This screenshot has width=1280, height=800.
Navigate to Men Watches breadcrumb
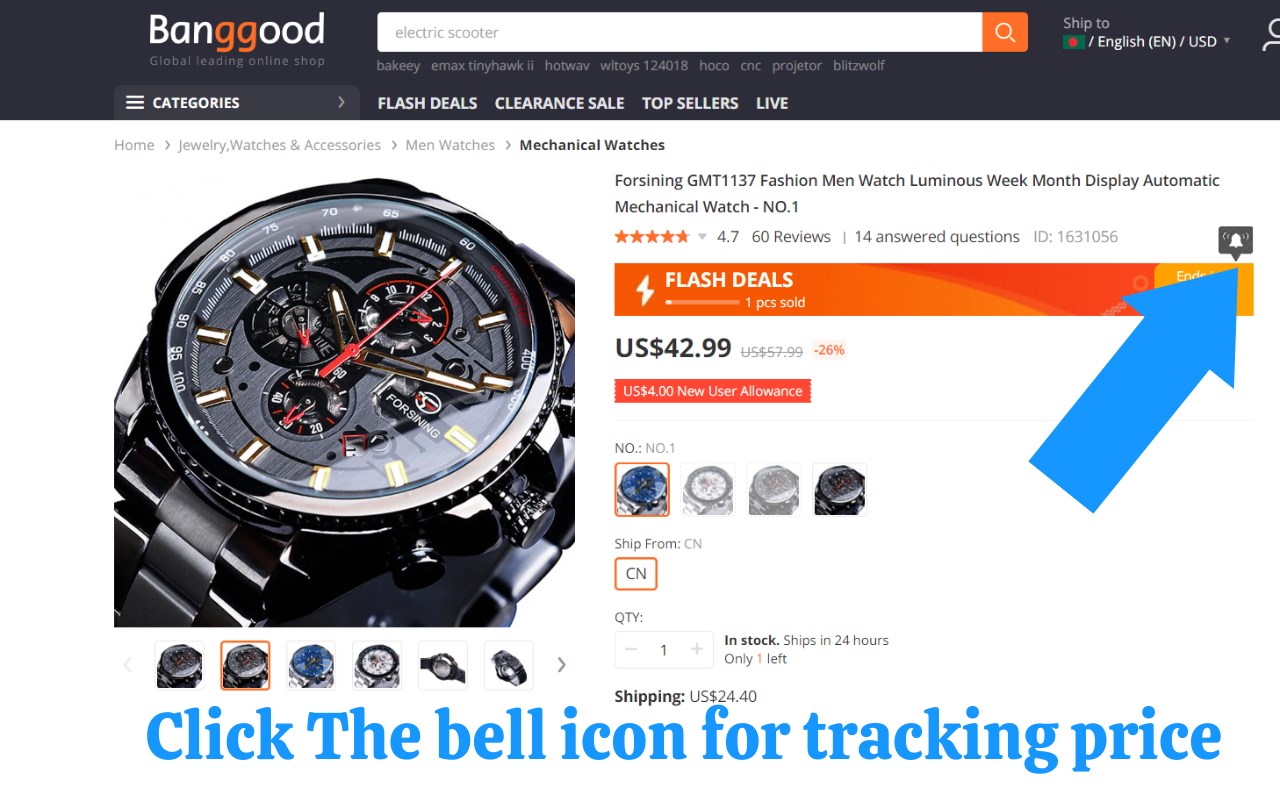(x=450, y=145)
